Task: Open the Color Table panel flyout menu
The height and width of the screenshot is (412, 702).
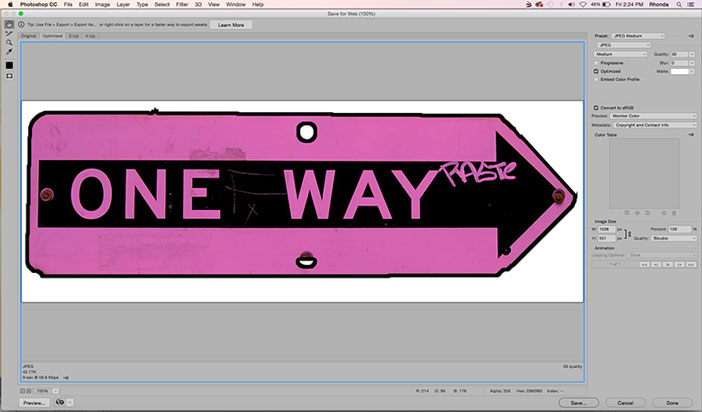Action: click(x=691, y=135)
